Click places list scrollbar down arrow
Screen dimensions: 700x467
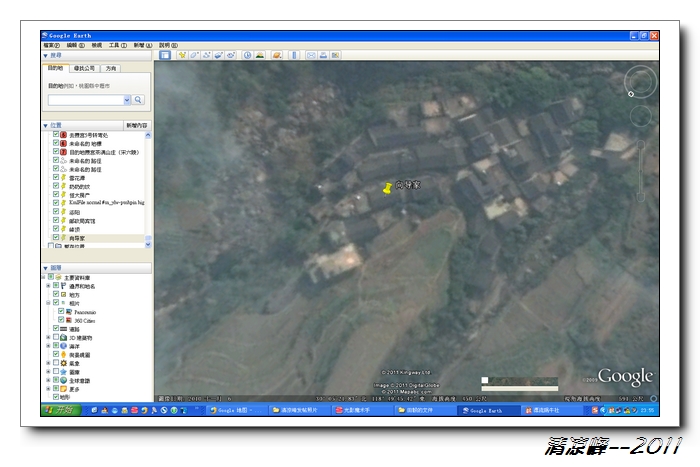click(148, 245)
